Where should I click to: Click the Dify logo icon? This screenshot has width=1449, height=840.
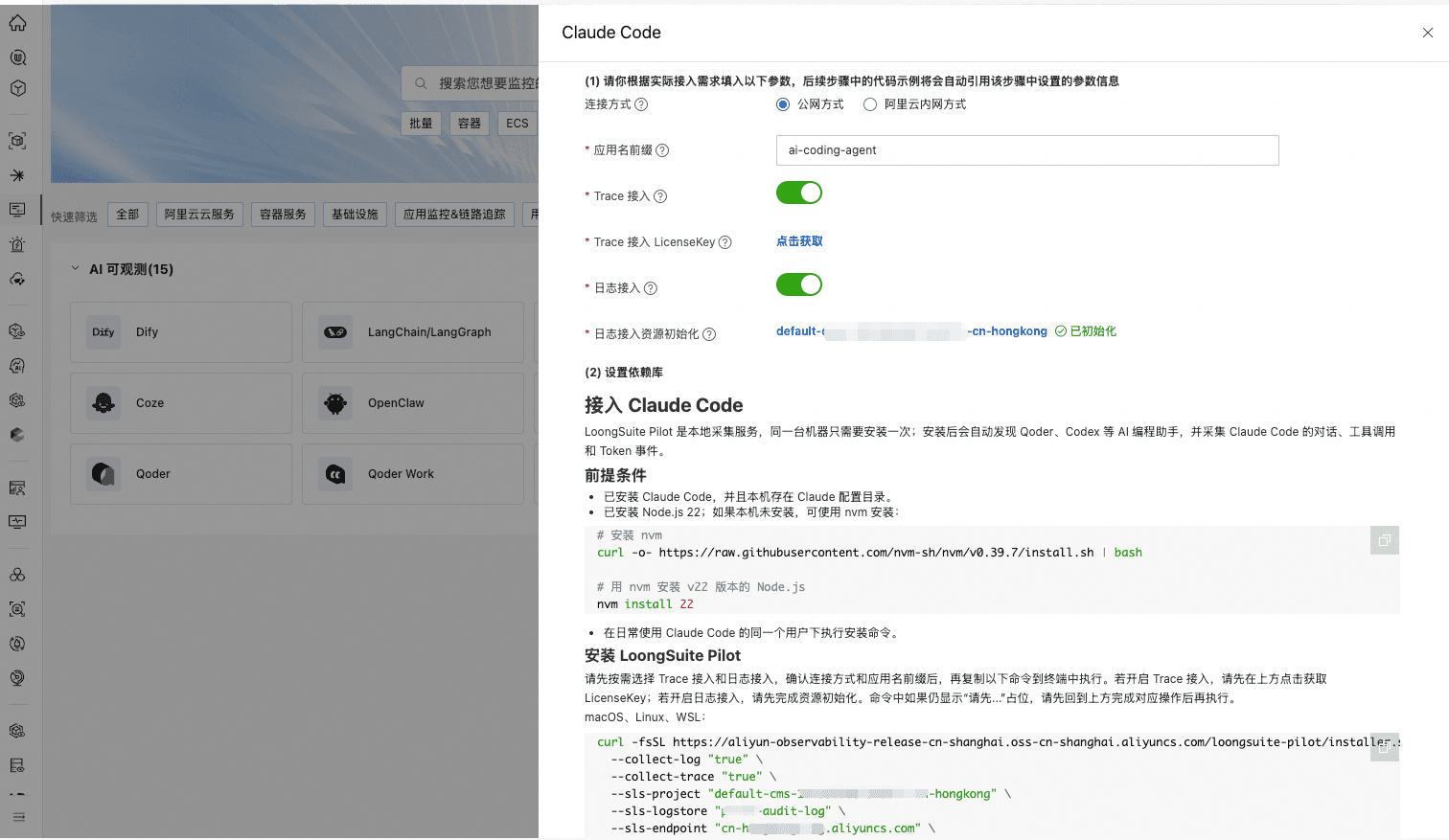103,332
